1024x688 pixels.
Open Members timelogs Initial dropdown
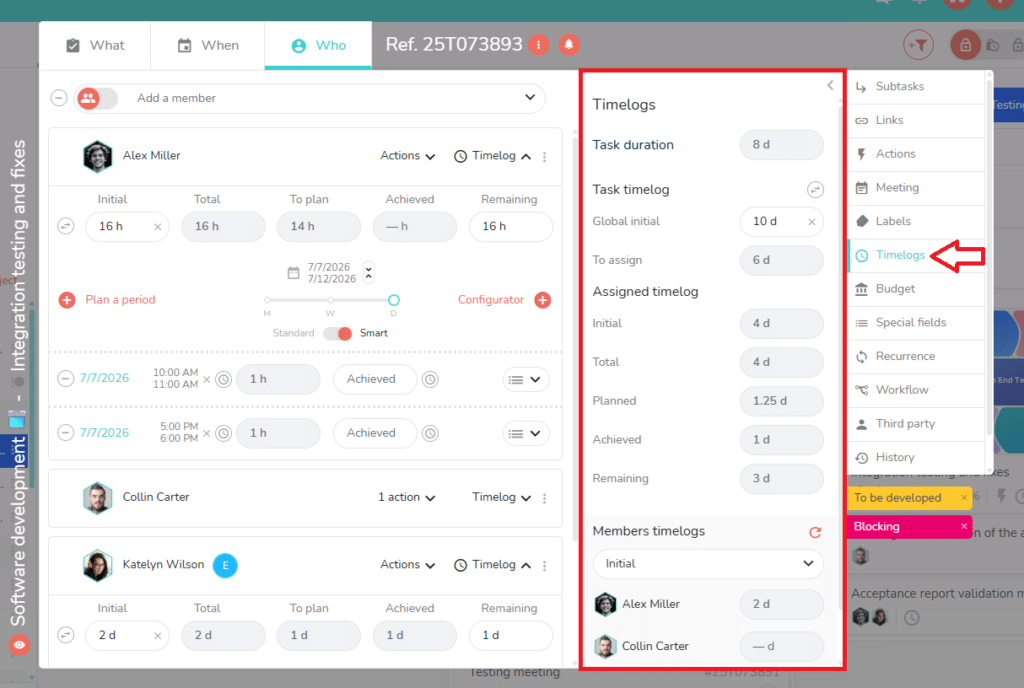coord(708,563)
